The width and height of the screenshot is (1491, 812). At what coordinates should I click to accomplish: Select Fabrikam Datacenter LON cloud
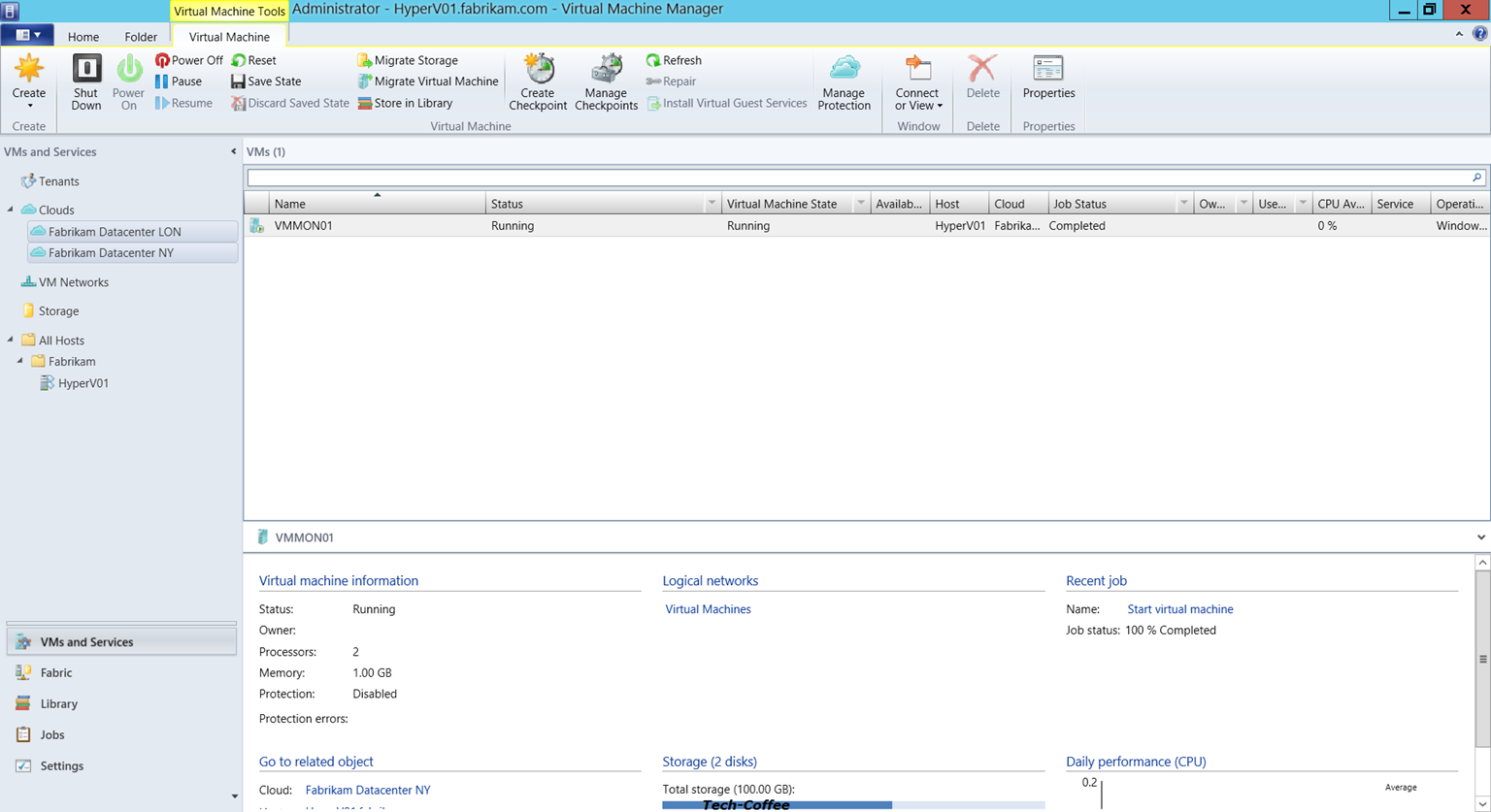click(133, 232)
